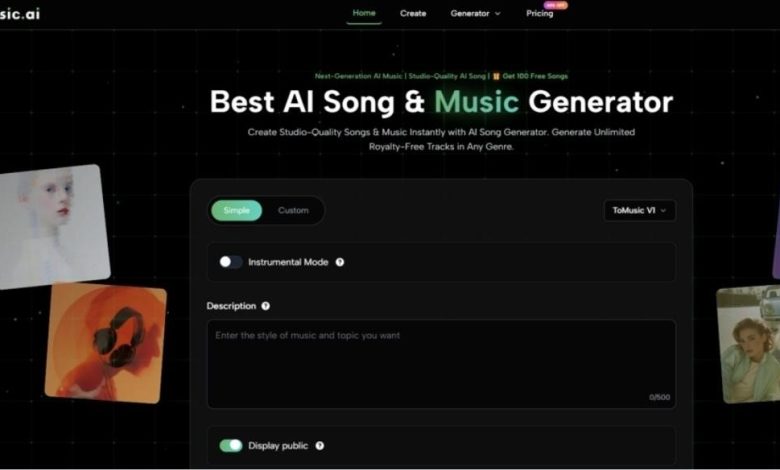Open the pale portrait album artwork
This screenshot has height=470, width=780.
pyautogui.click(x=53, y=226)
